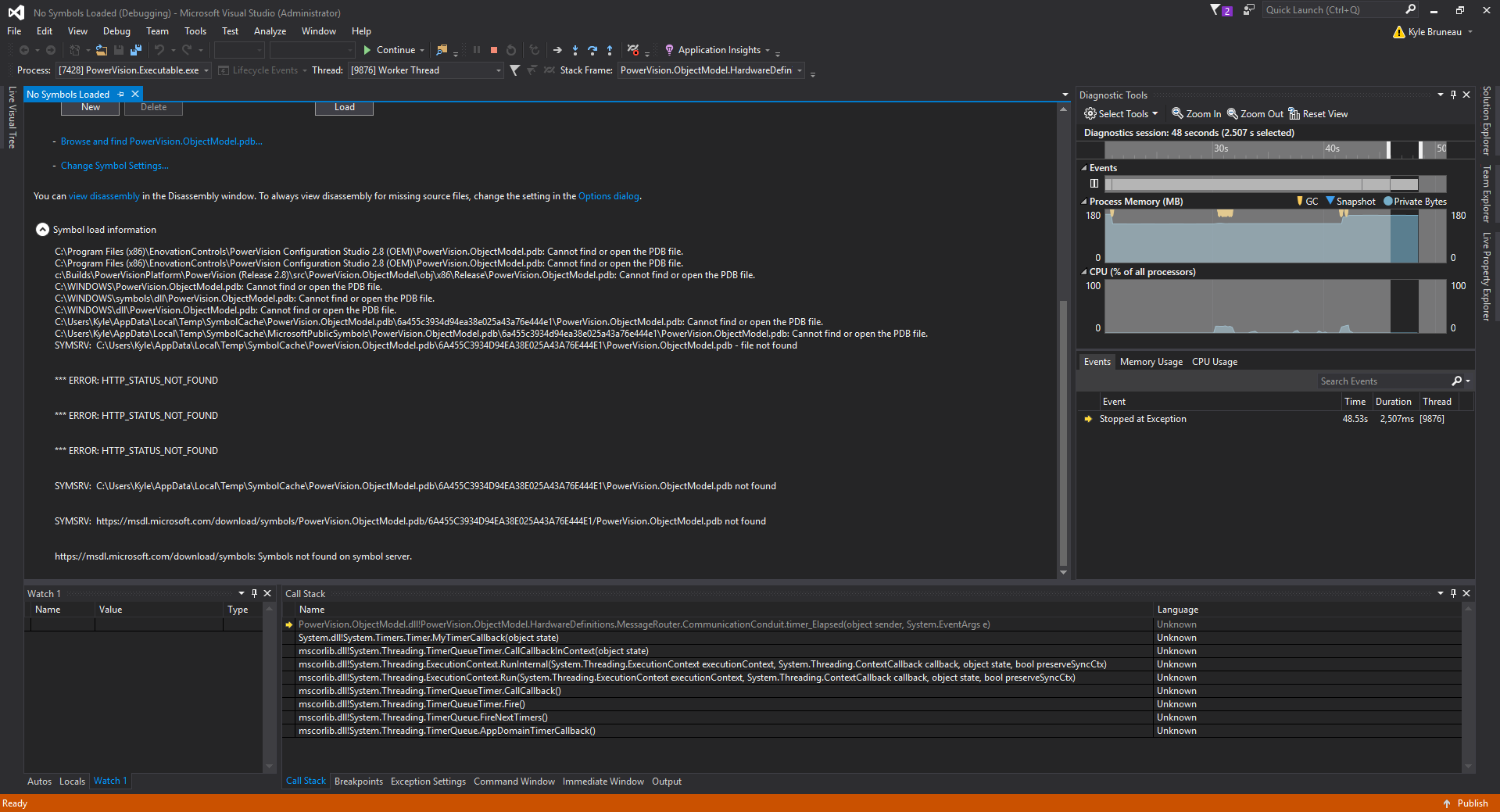Open the find in files toolbar icon

click(x=442, y=50)
